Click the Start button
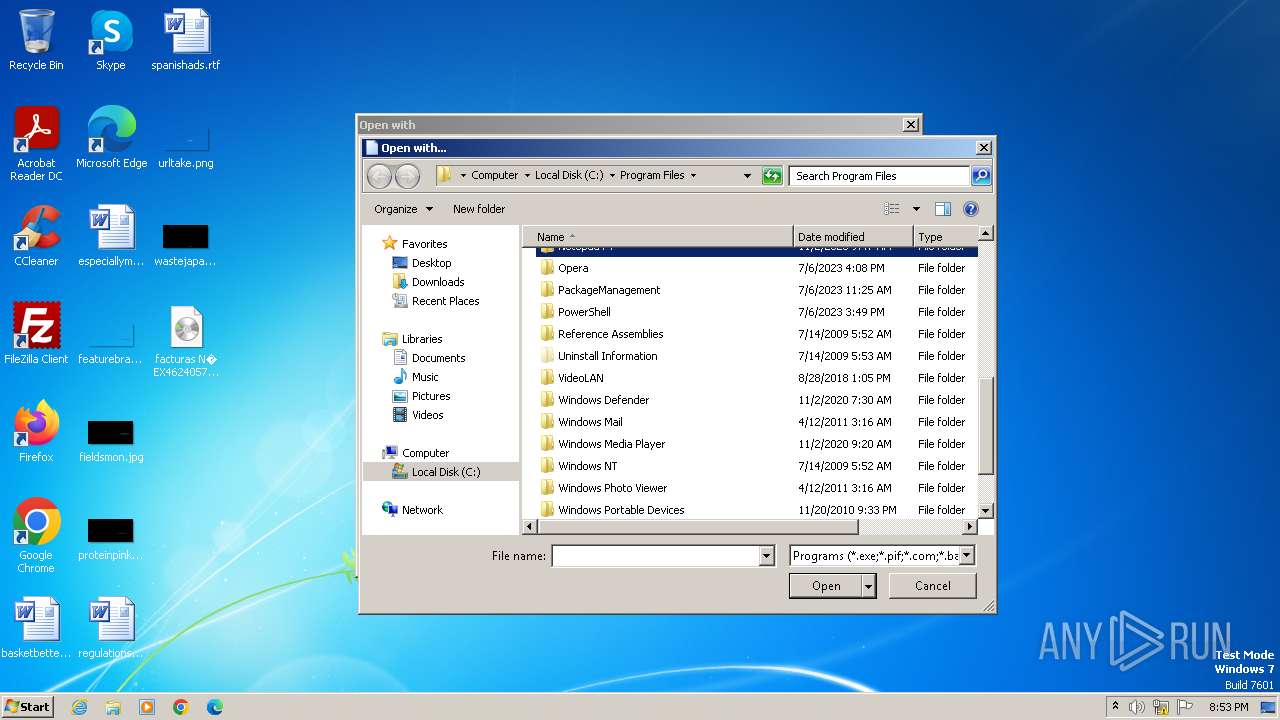 point(28,707)
